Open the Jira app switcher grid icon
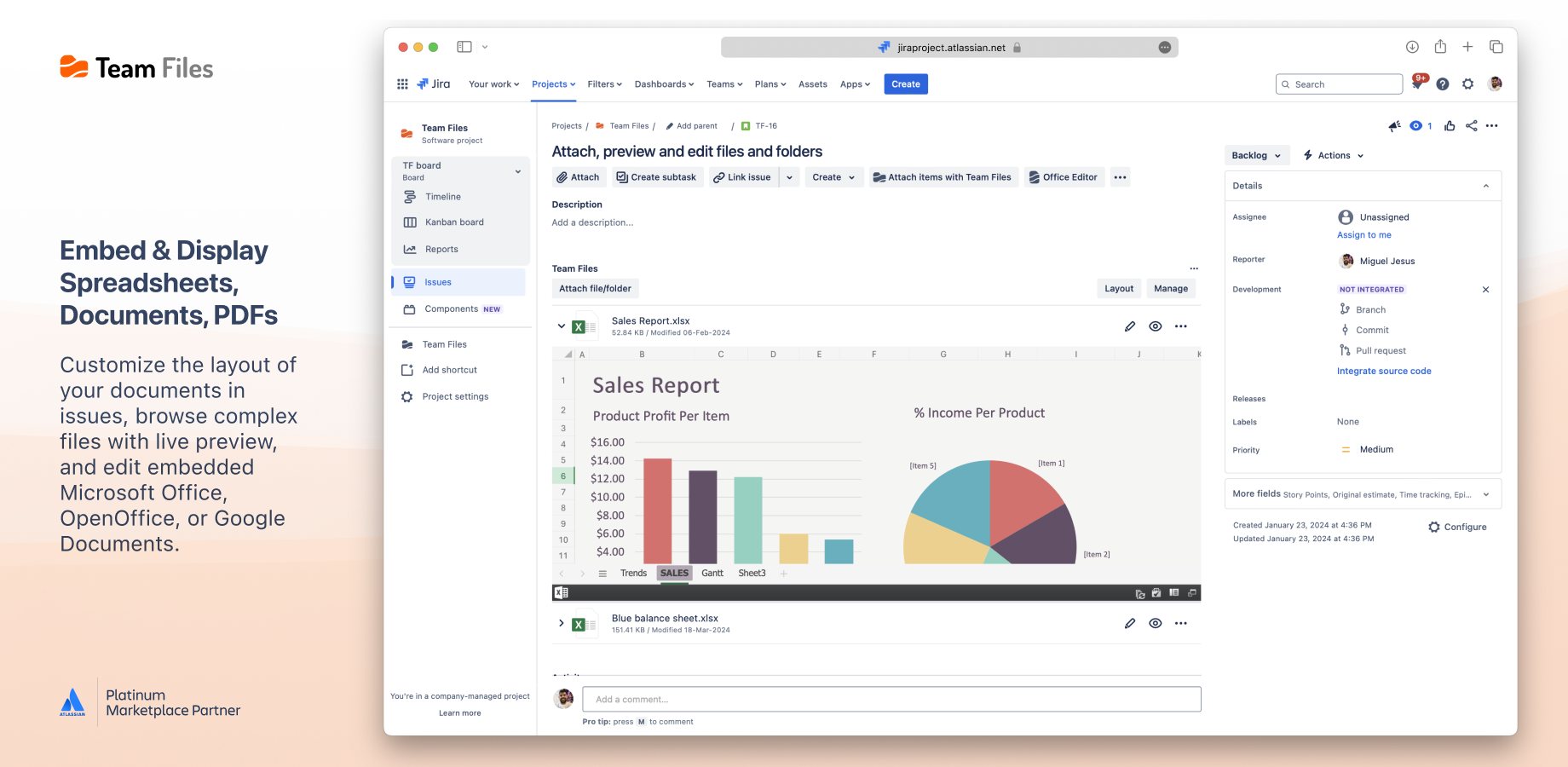This screenshot has width=1568, height=767. coord(402,84)
